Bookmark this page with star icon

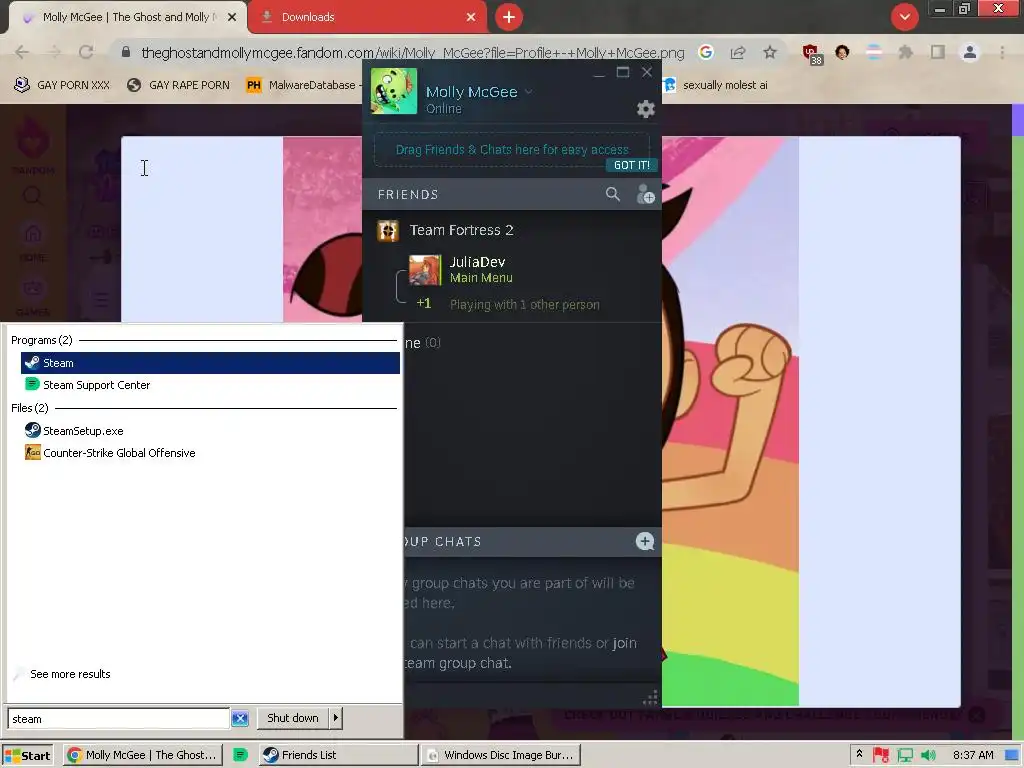[x=770, y=52]
